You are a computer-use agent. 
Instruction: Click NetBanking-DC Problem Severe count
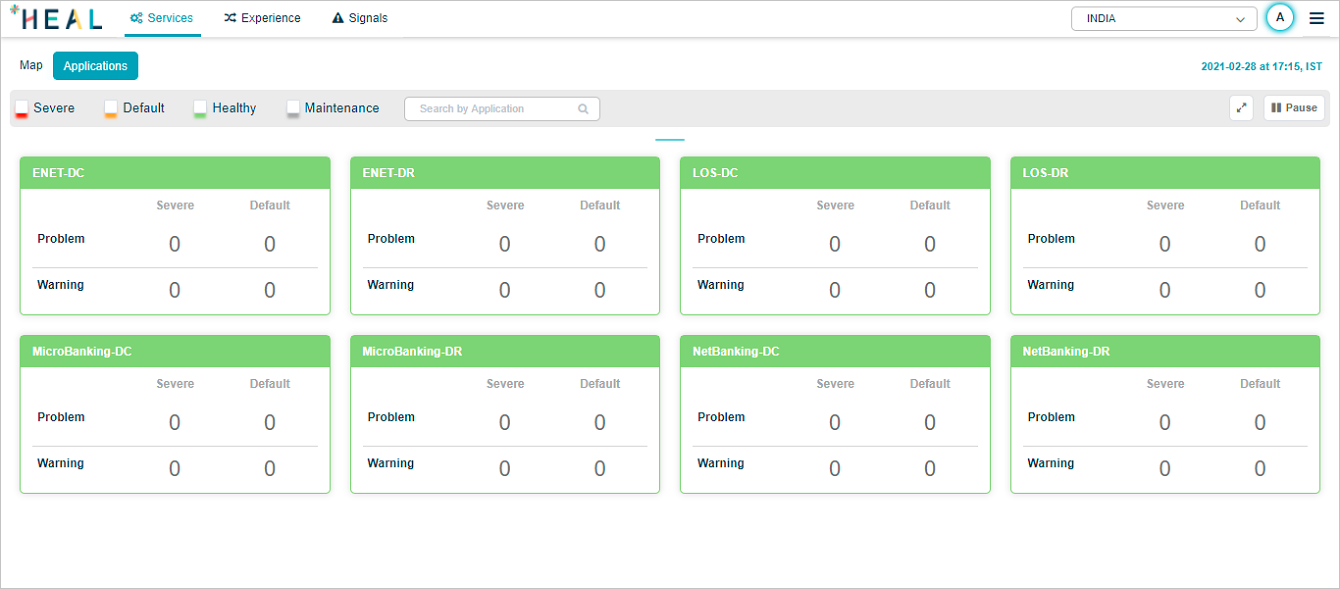(x=835, y=422)
